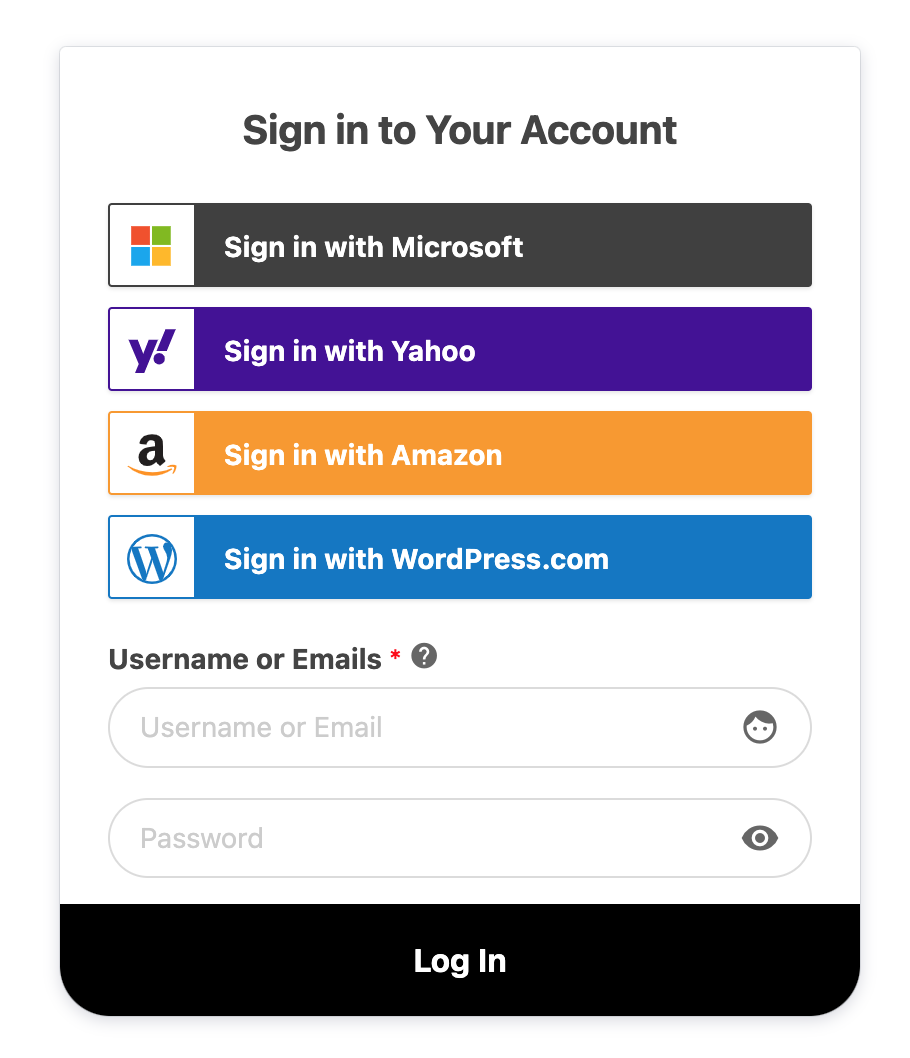Viewport: 910px width, 1058px height.
Task: Choose Sign in with Amazon
Action: [460, 453]
